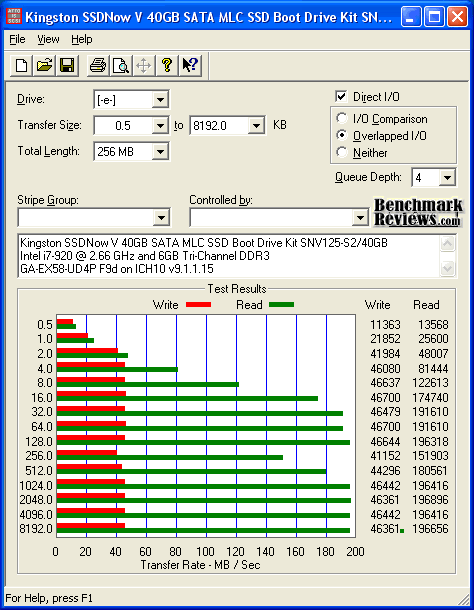Click the description box scroll up arrow
This screenshot has height=610, width=474.
[448, 244]
